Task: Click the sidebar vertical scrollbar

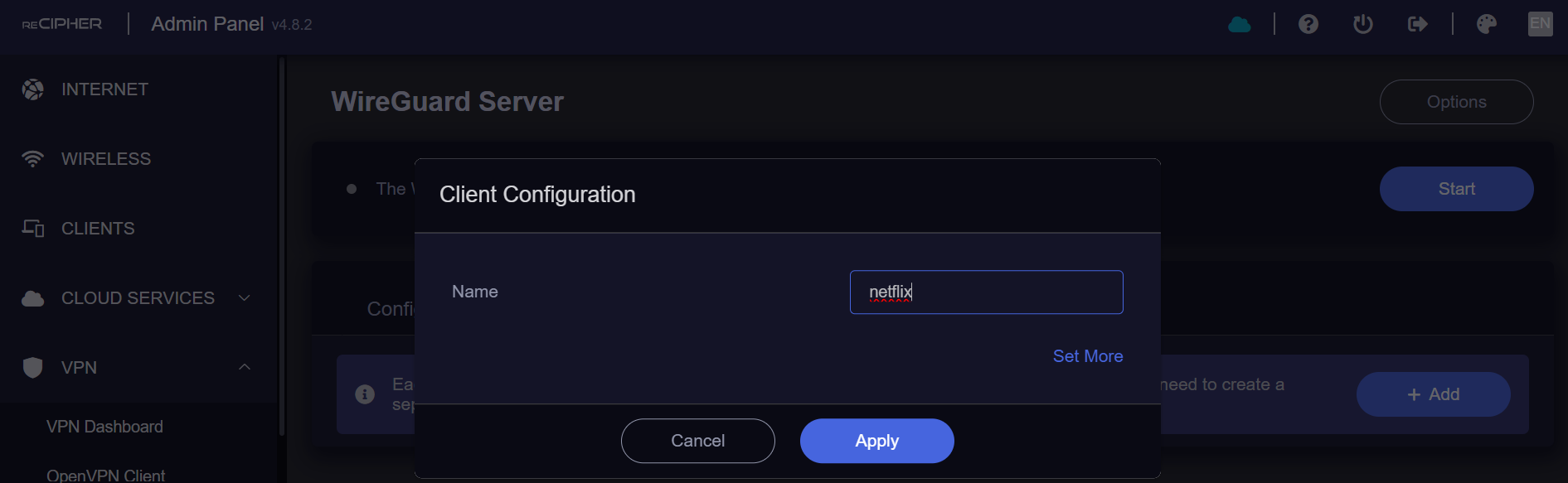Action: (282, 249)
